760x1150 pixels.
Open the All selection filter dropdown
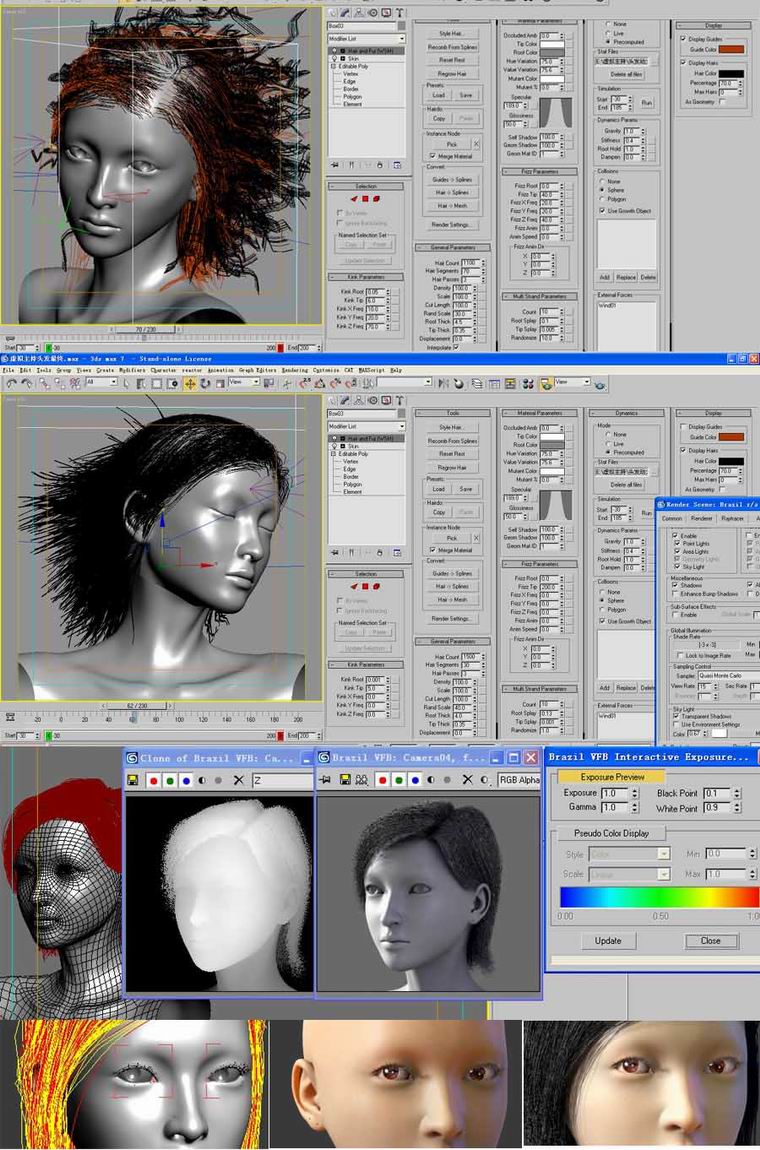101,382
